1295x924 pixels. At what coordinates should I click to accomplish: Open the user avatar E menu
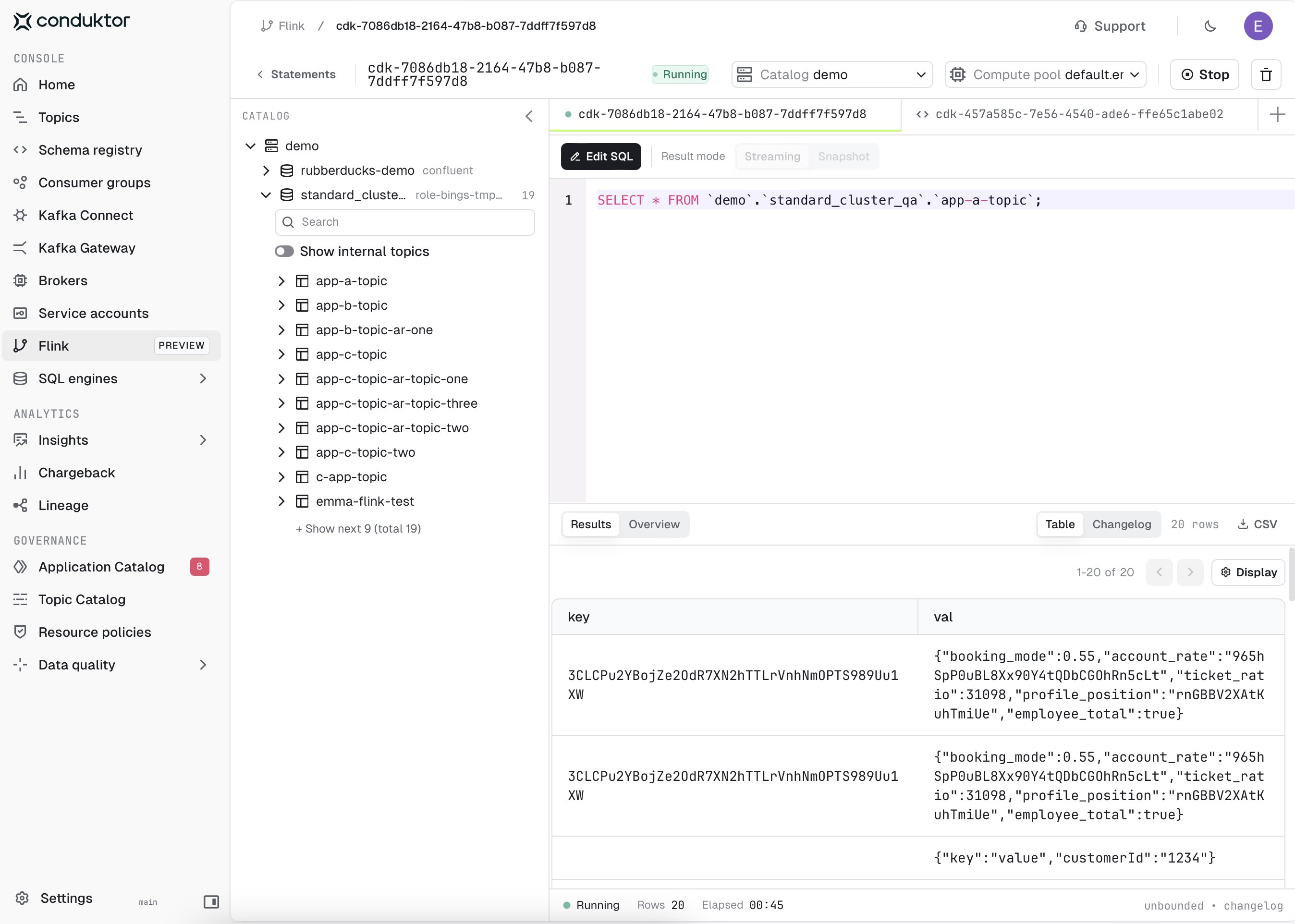(1258, 26)
